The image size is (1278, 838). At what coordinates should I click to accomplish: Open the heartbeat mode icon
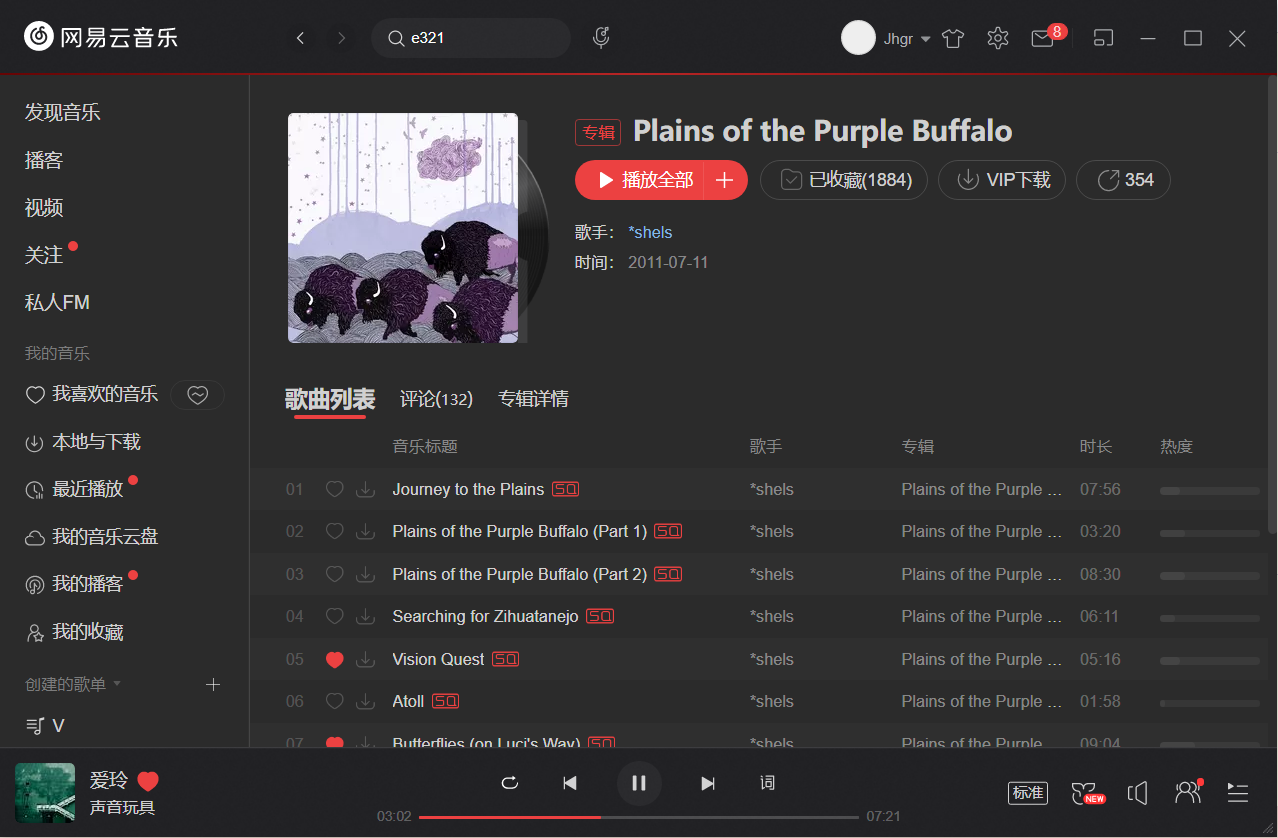point(198,395)
